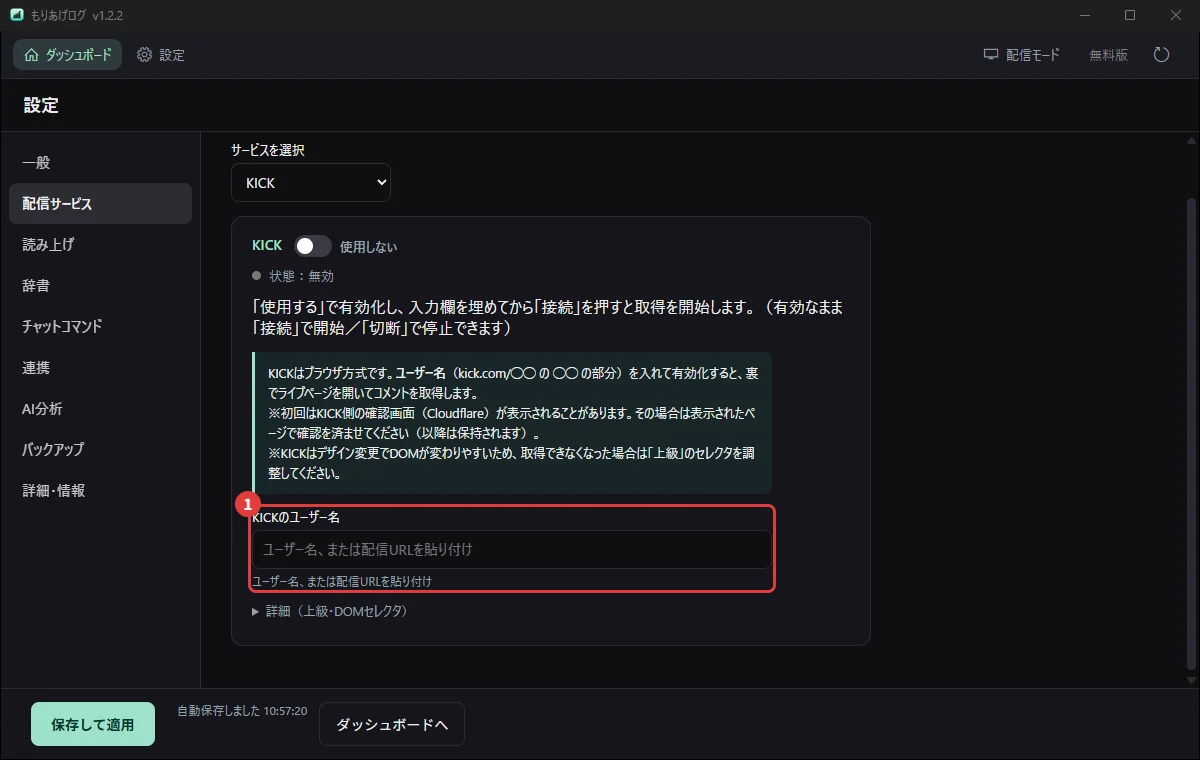Viewport: 1200px width, 760px height.
Task: Open 辞書 settings section
Action: click(x=100, y=285)
